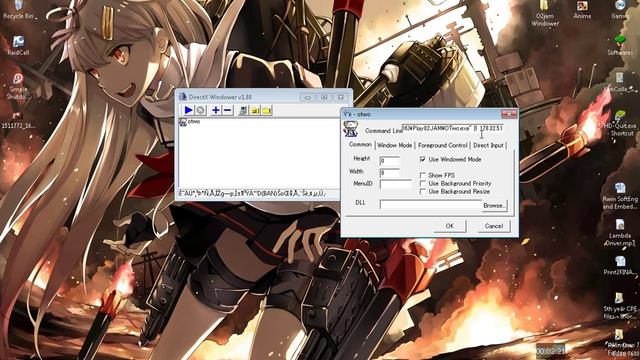Click the second yellow folder toolbar icon
This screenshot has width=640, height=360.
click(x=267, y=110)
